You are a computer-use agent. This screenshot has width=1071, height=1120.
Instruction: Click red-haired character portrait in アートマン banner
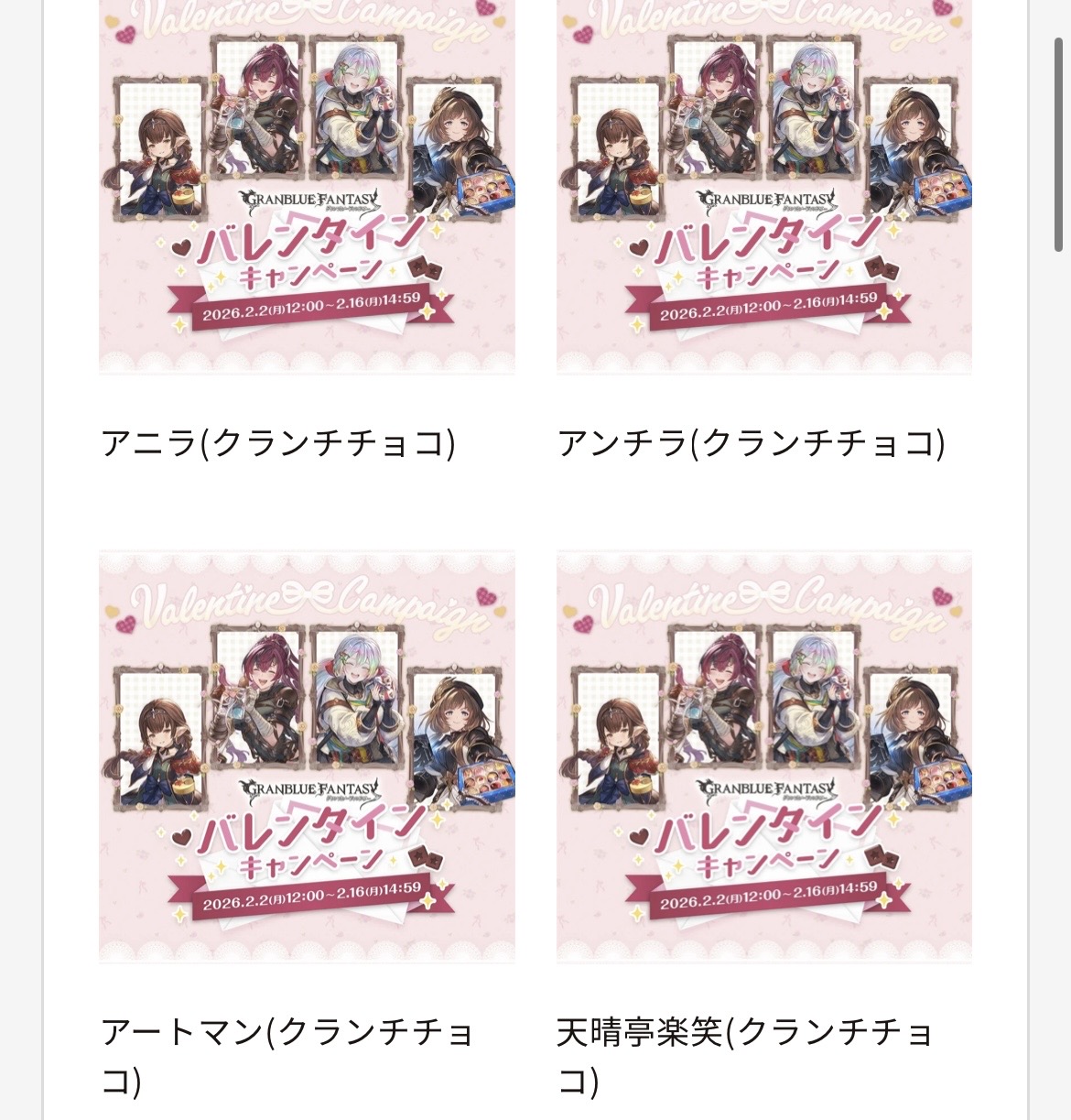[257, 694]
